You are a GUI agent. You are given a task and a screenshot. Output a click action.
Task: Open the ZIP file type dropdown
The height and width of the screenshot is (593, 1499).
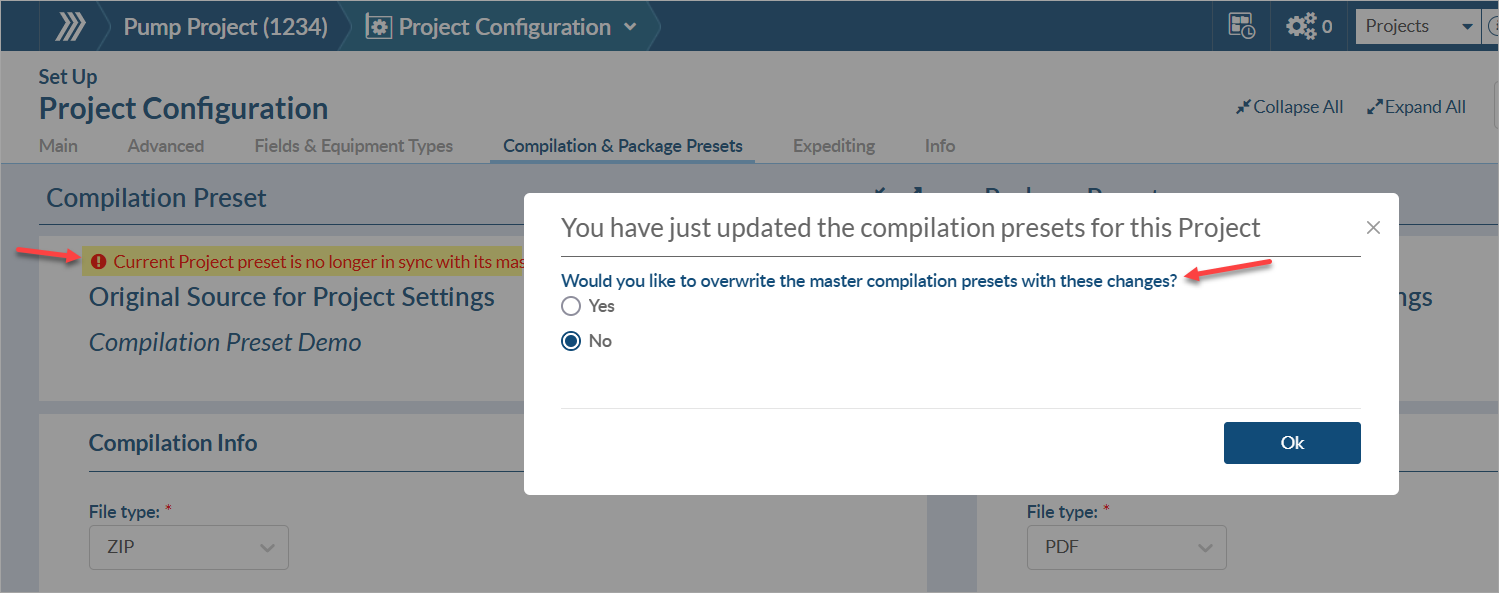[x=189, y=548]
